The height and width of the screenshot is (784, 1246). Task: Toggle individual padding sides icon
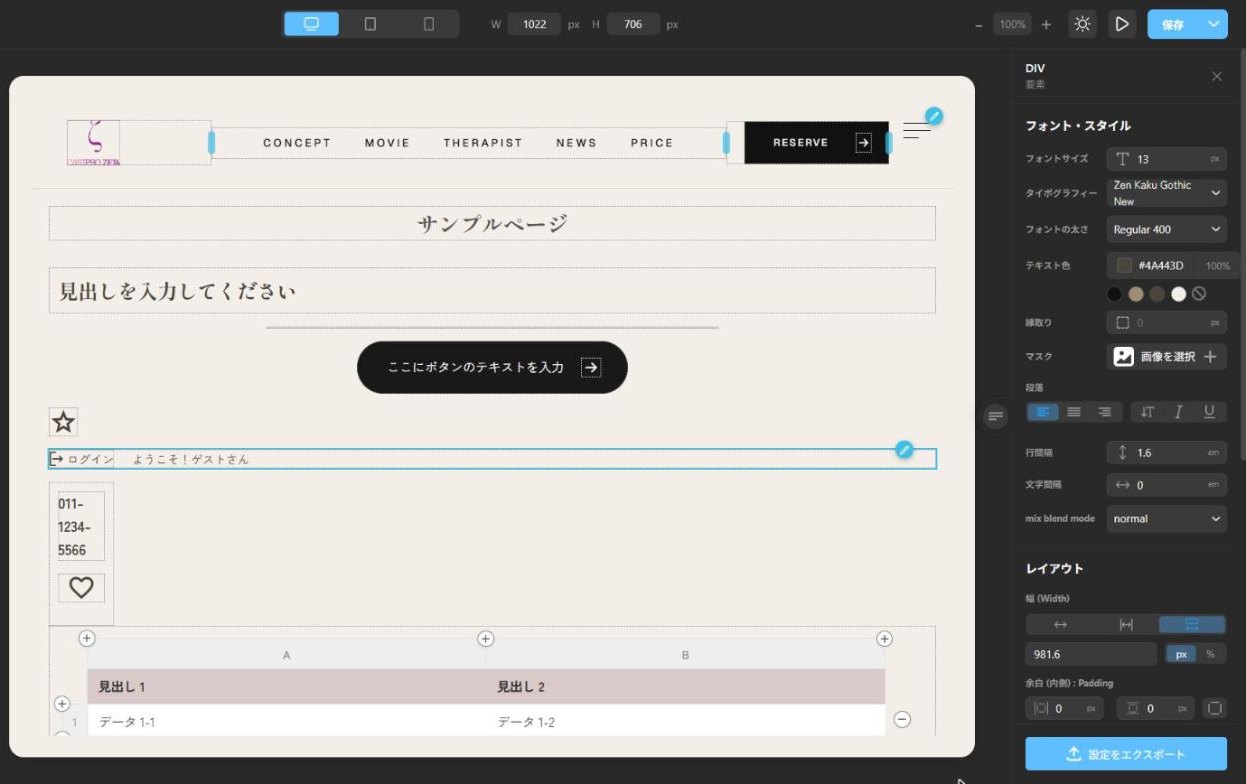click(1214, 708)
